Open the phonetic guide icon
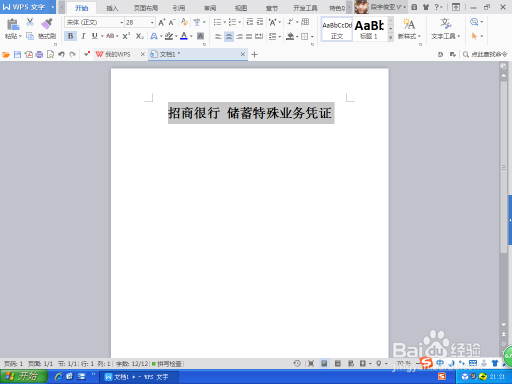512x384 pixels. tap(197, 22)
